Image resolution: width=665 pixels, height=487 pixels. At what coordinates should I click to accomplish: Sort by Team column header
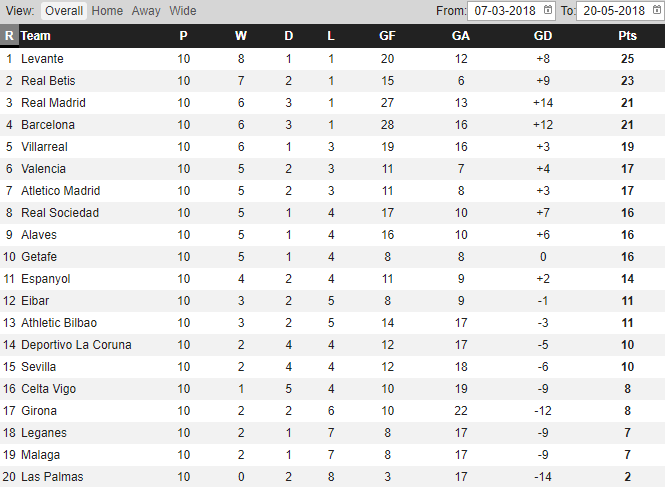point(36,36)
